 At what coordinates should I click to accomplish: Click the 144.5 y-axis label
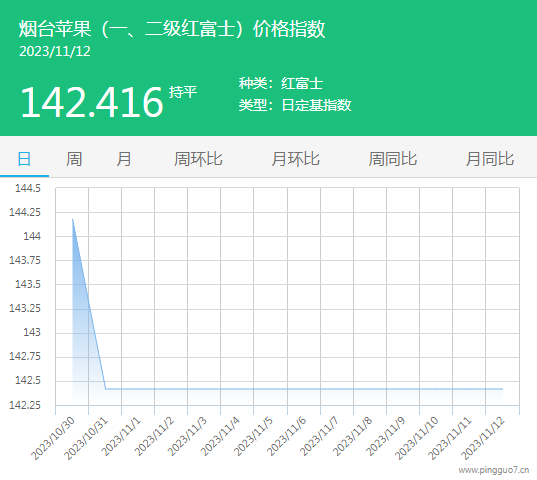pos(28,188)
